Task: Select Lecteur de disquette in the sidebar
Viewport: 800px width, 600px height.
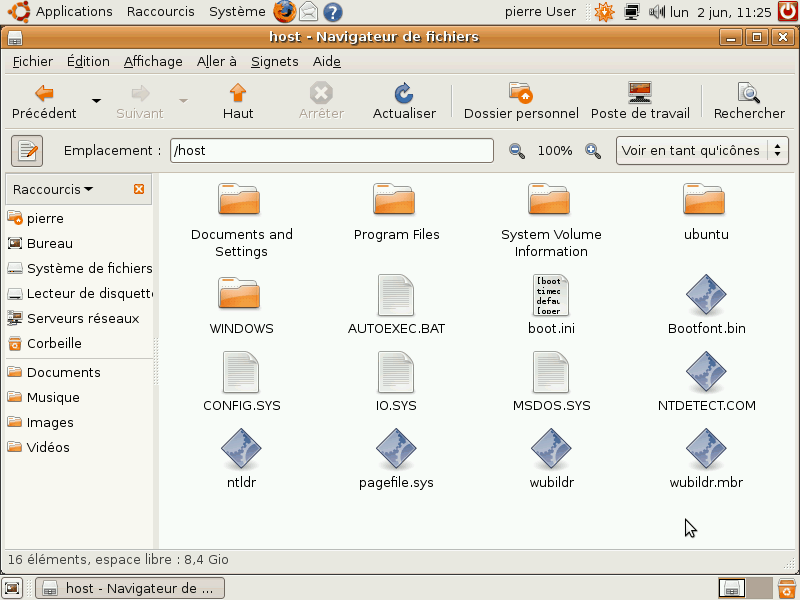Action: tap(79, 293)
